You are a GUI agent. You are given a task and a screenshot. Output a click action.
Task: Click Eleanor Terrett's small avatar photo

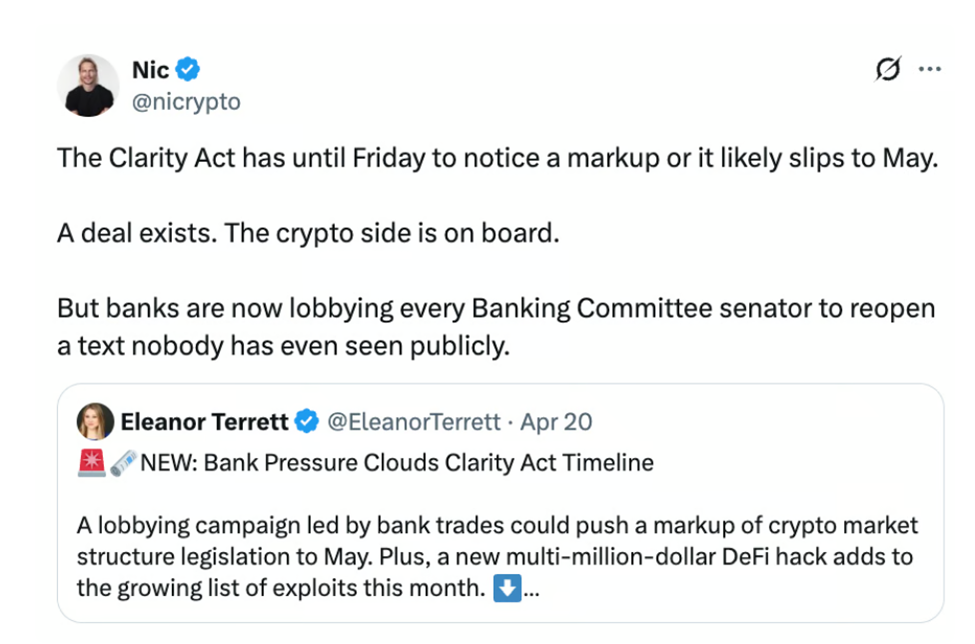(x=95, y=422)
